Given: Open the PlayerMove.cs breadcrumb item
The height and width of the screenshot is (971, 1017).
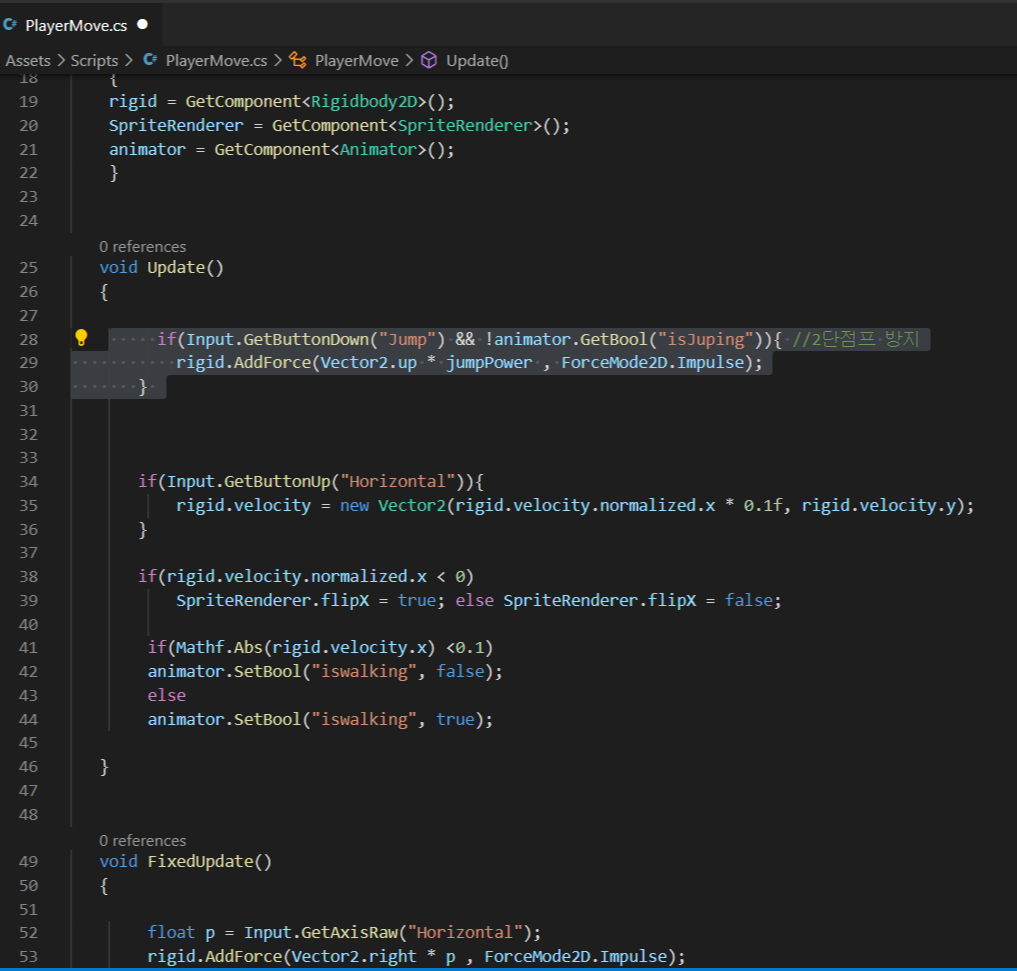Looking at the screenshot, I should coord(216,61).
